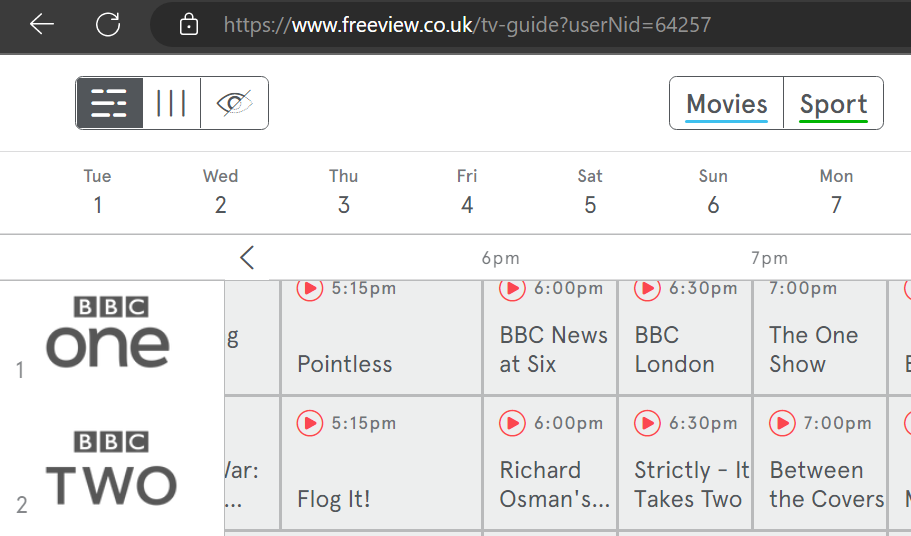911x536 pixels.
Task: Open The One Show programme listing
Action: [x=814, y=349]
